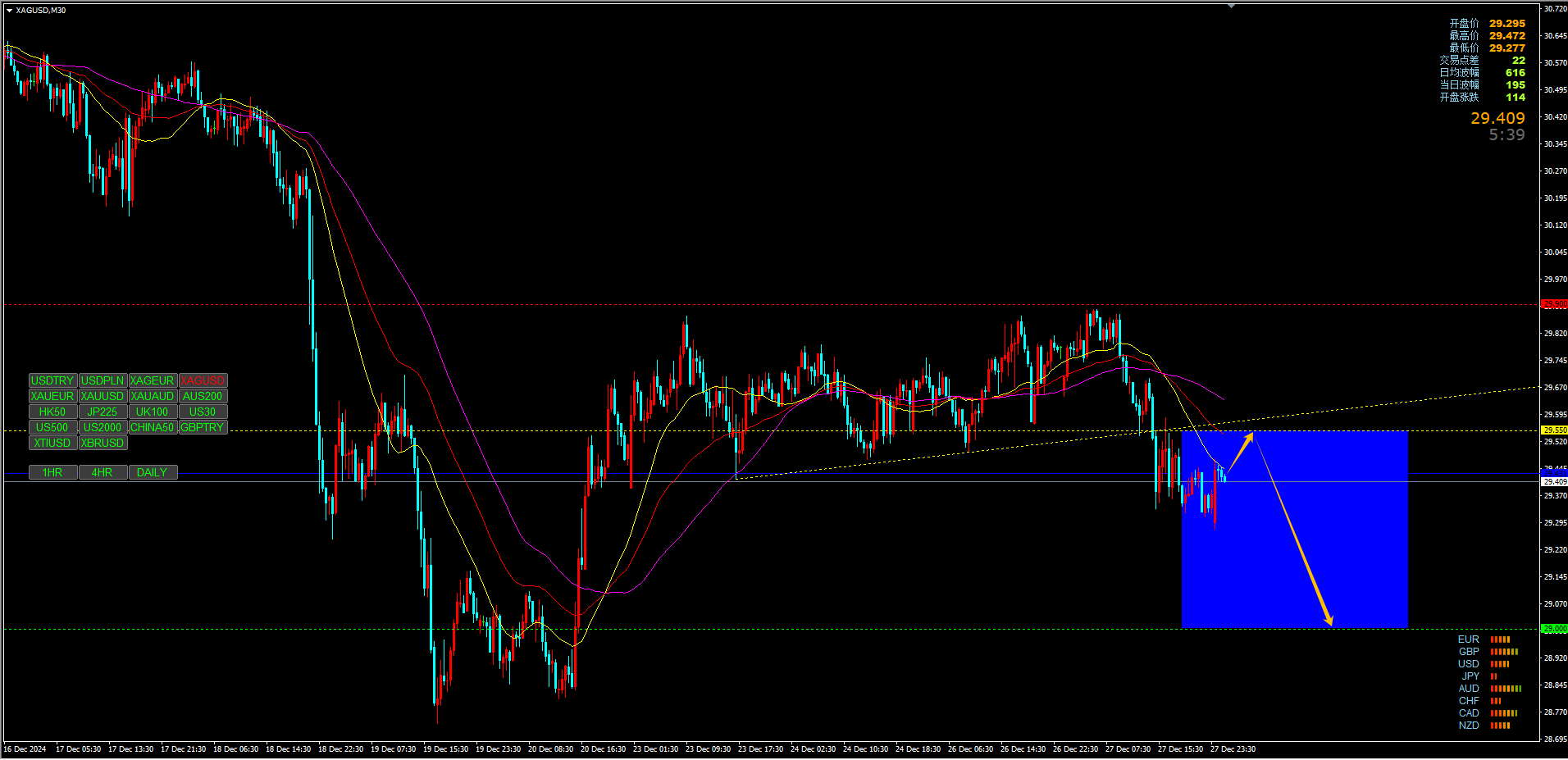Choose the GBPTRY pair button
This screenshot has width=1568, height=760.
(203, 427)
